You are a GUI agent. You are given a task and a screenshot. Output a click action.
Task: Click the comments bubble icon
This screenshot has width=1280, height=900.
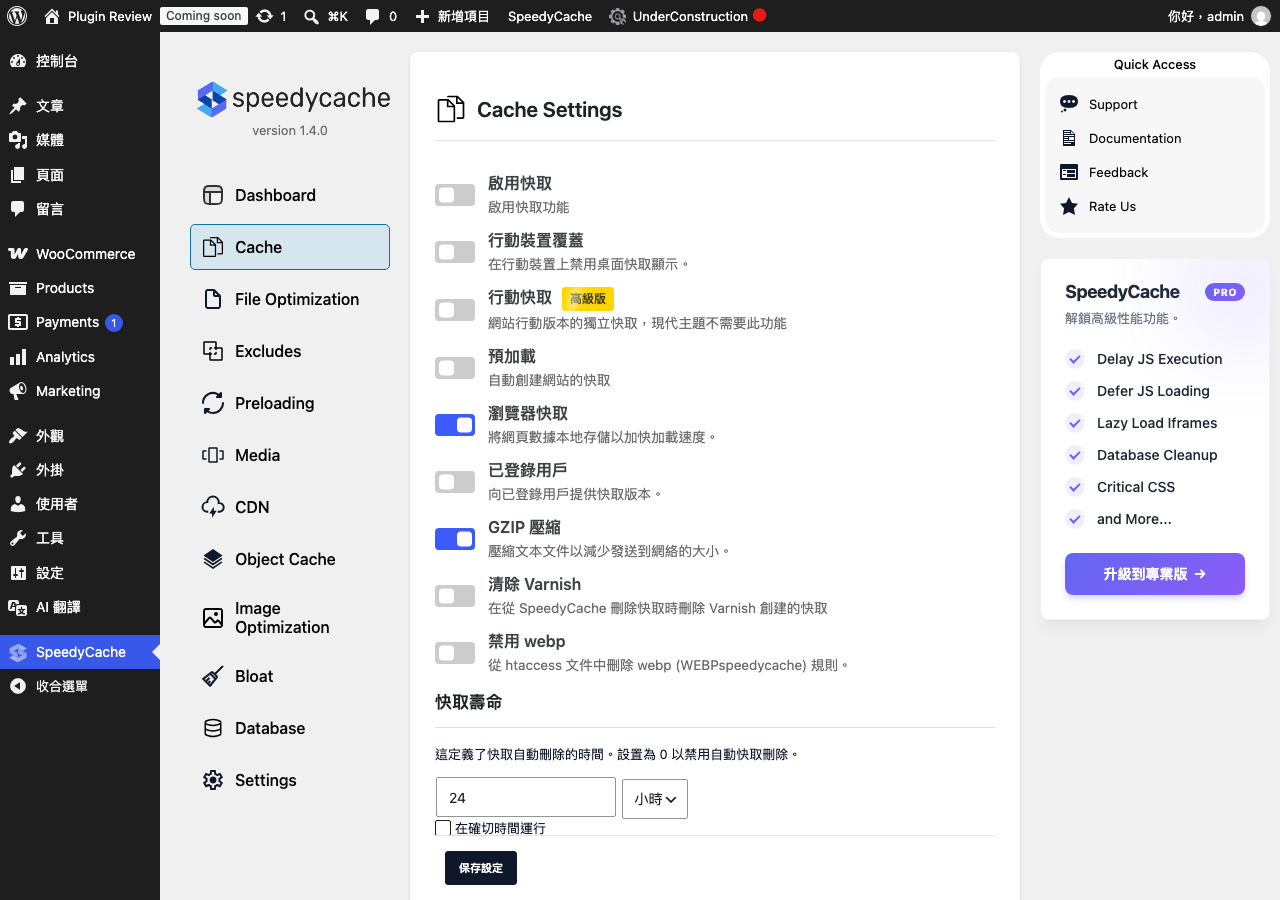(x=372, y=16)
